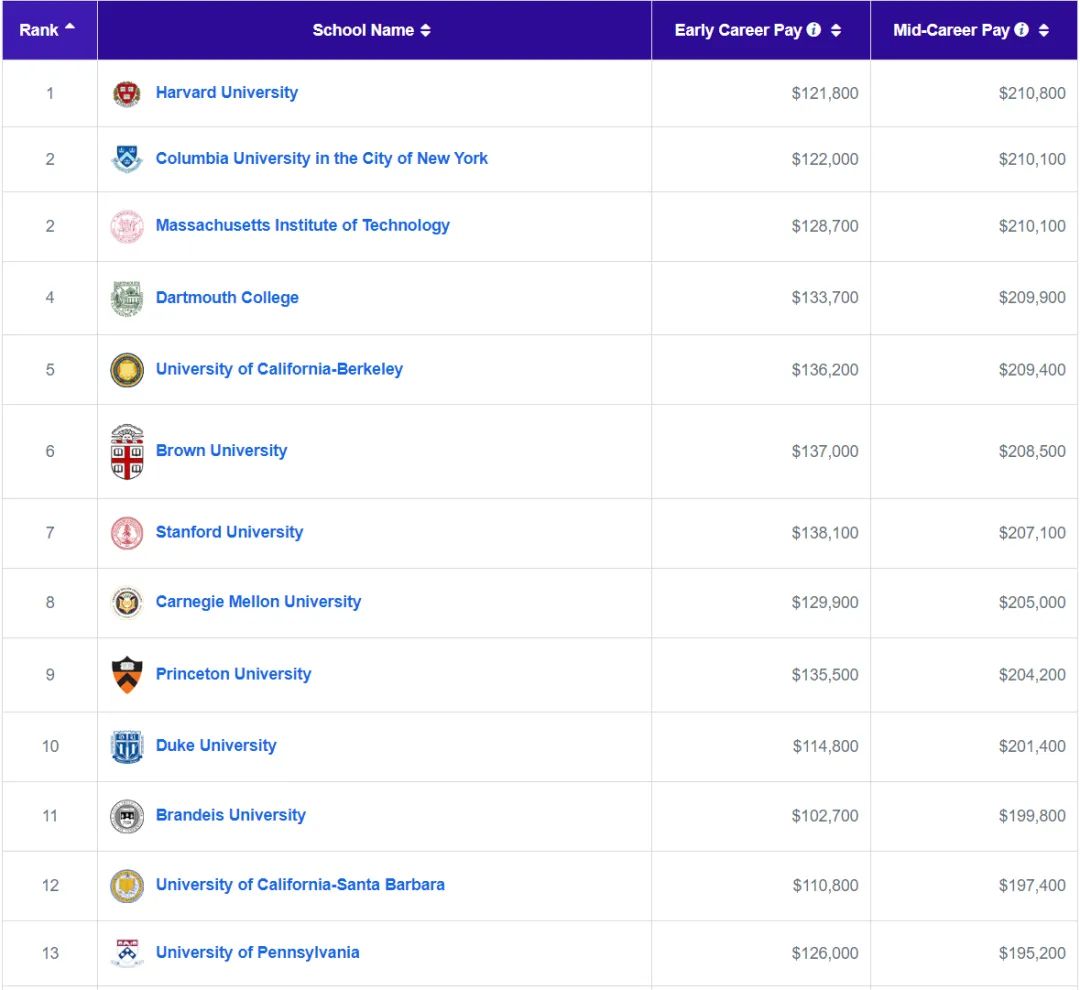Click the Brown University crest logo

coord(127,452)
